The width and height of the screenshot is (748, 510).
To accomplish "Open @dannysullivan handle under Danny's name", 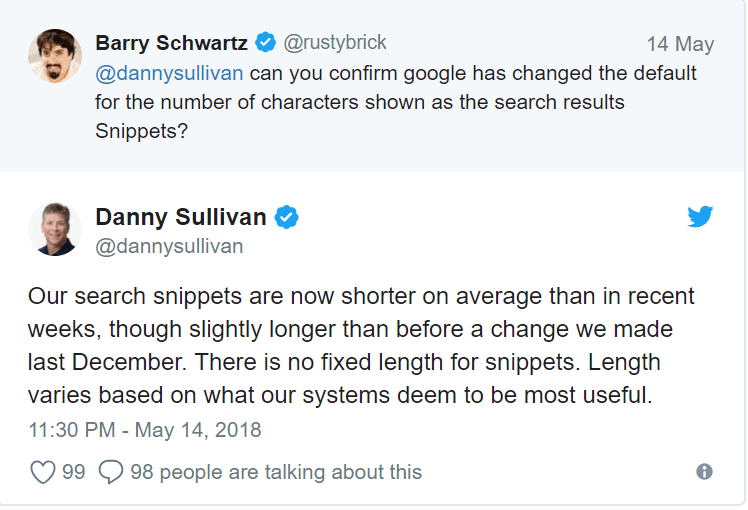I will (169, 247).
